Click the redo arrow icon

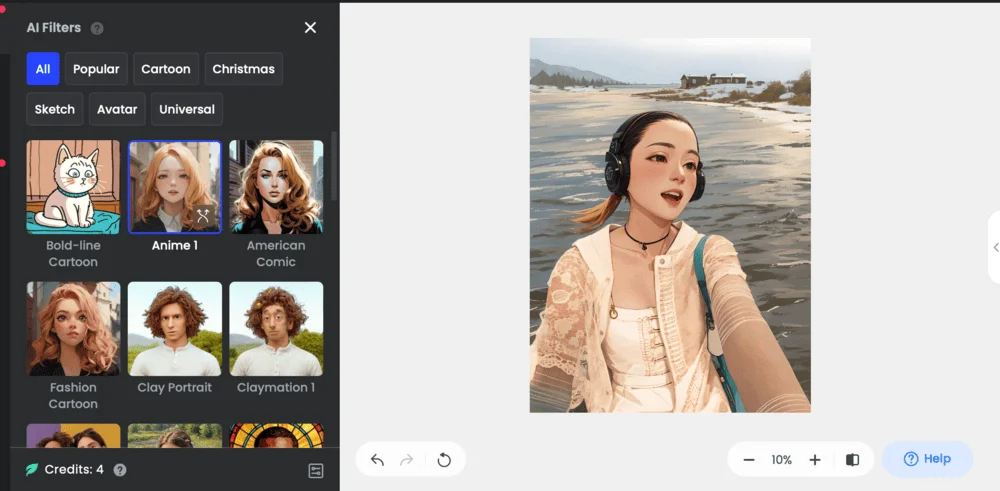pyautogui.click(x=407, y=460)
